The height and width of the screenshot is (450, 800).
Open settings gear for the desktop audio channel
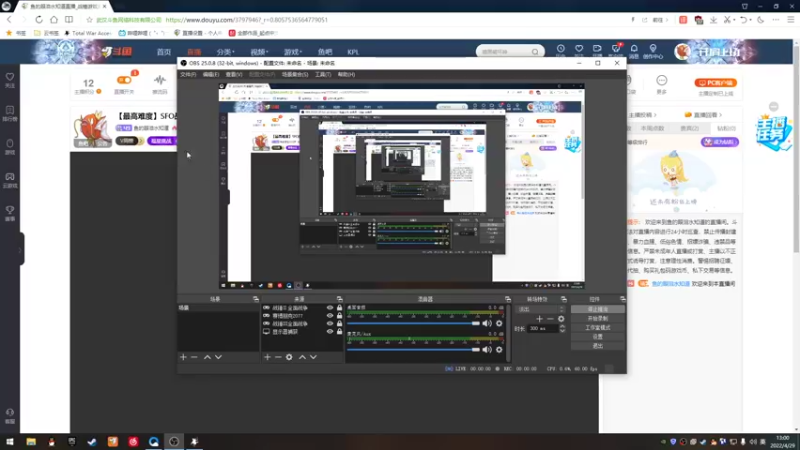pyautogui.click(x=499, y=323)
